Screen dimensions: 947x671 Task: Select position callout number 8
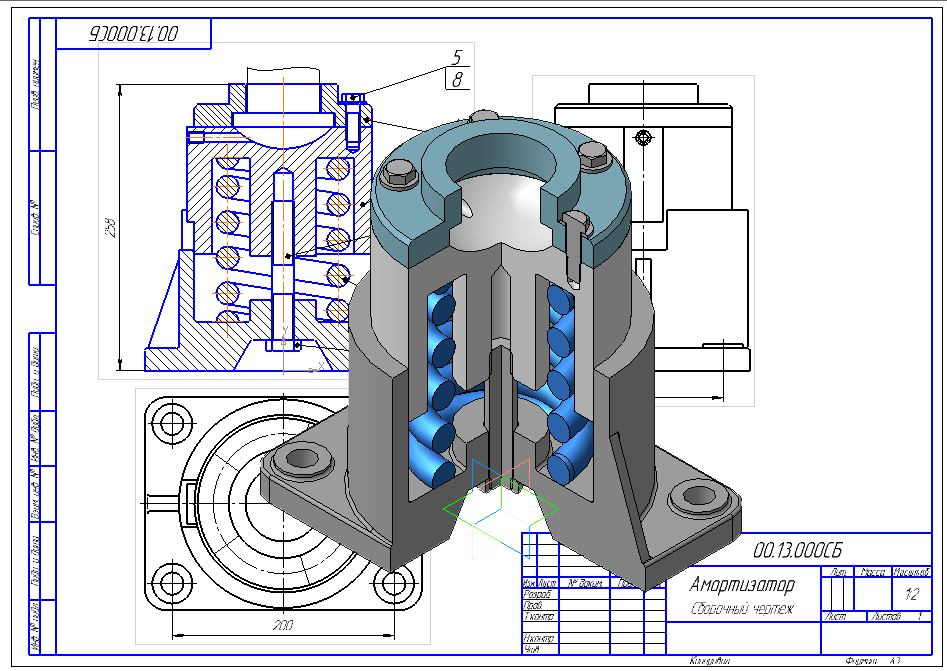tap(457, 79)
